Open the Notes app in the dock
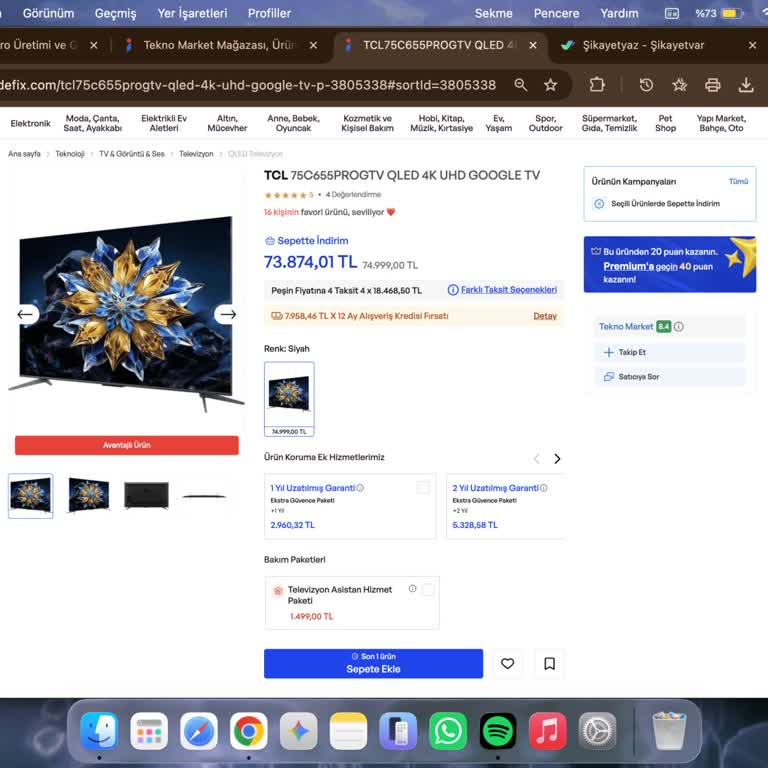Screen dimensions: 768x768 click(348, 731)
